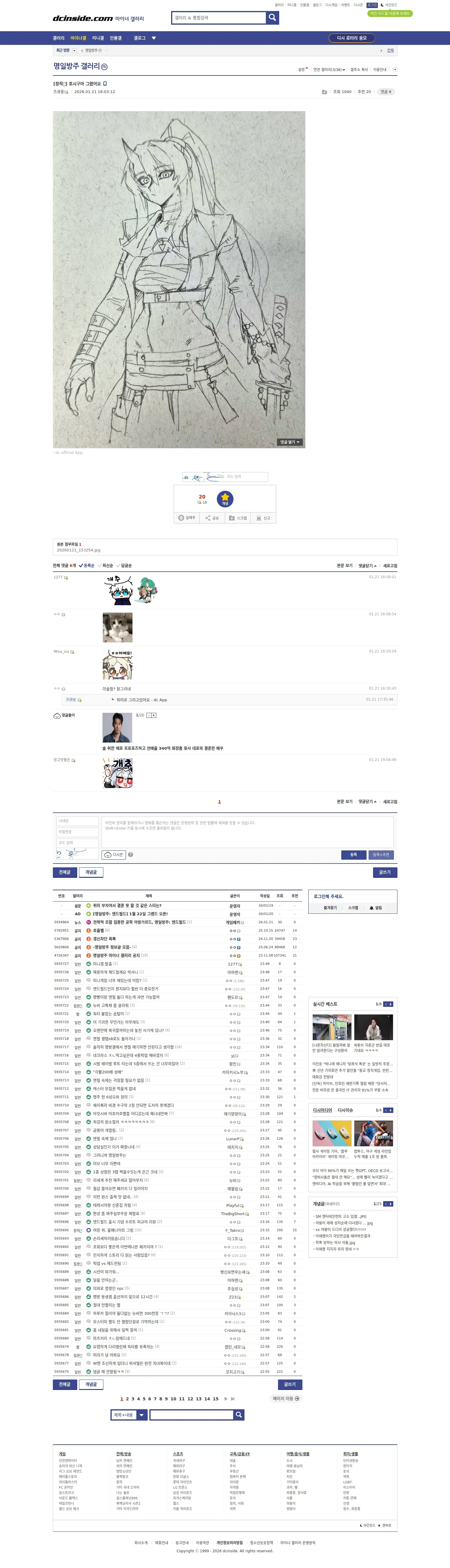Viewport: 450px width, 1568px height.
Task: Click the captcha code input under the post
Action: pyautogui.click(x=246, y=476)
